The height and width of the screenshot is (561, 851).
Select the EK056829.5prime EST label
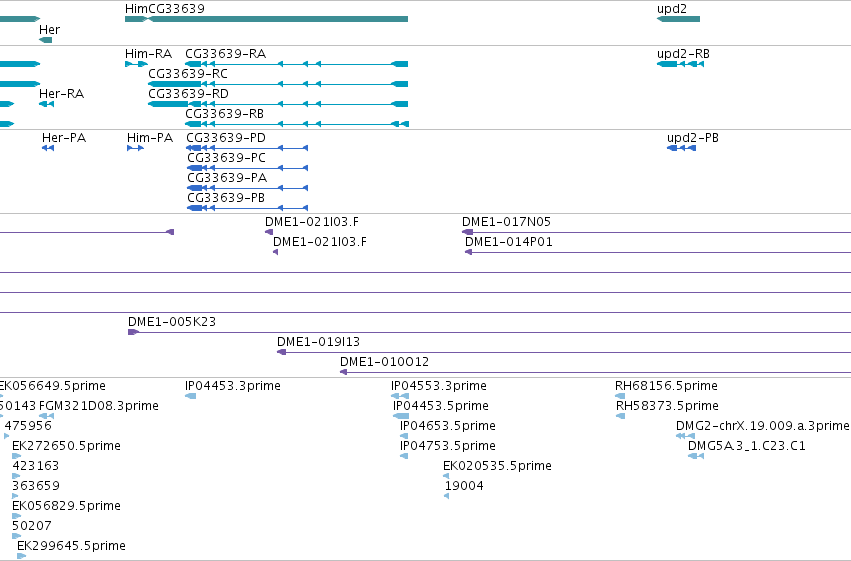click(66, 506)
